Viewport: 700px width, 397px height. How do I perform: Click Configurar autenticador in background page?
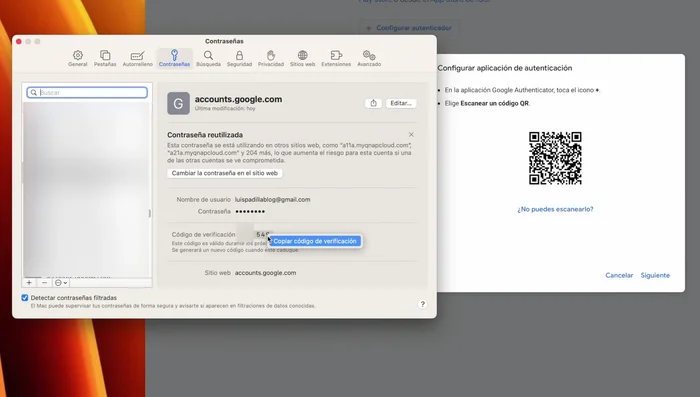pos(409,28)
